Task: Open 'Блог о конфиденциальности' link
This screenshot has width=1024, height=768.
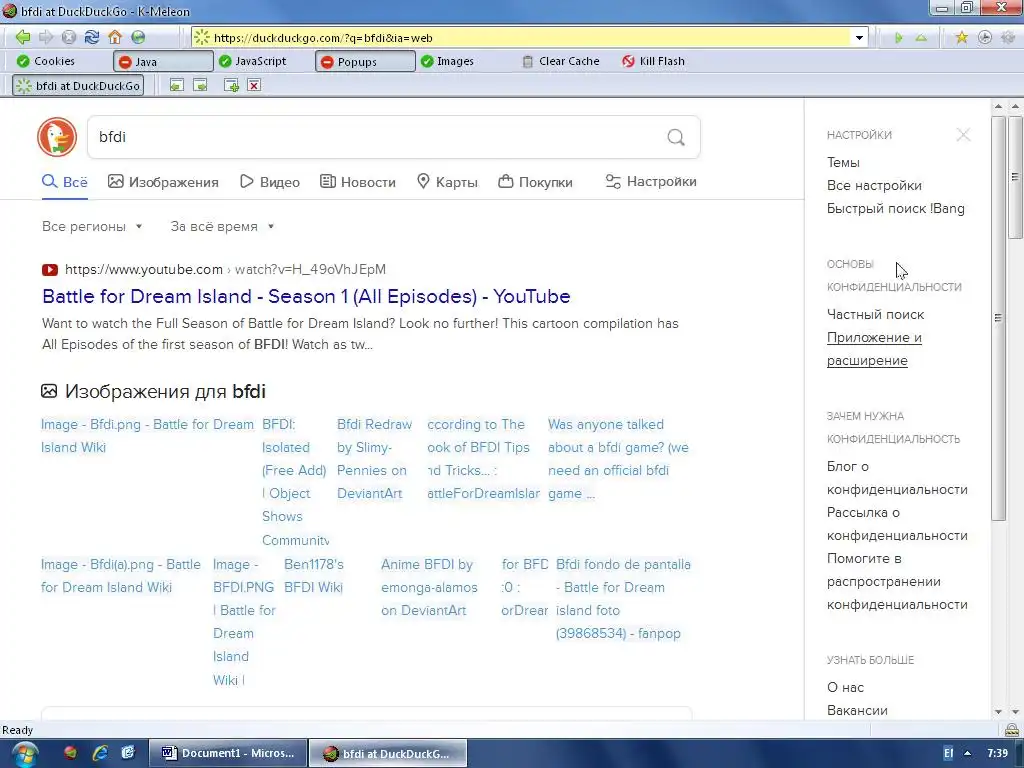Action: tap(897, 478)
